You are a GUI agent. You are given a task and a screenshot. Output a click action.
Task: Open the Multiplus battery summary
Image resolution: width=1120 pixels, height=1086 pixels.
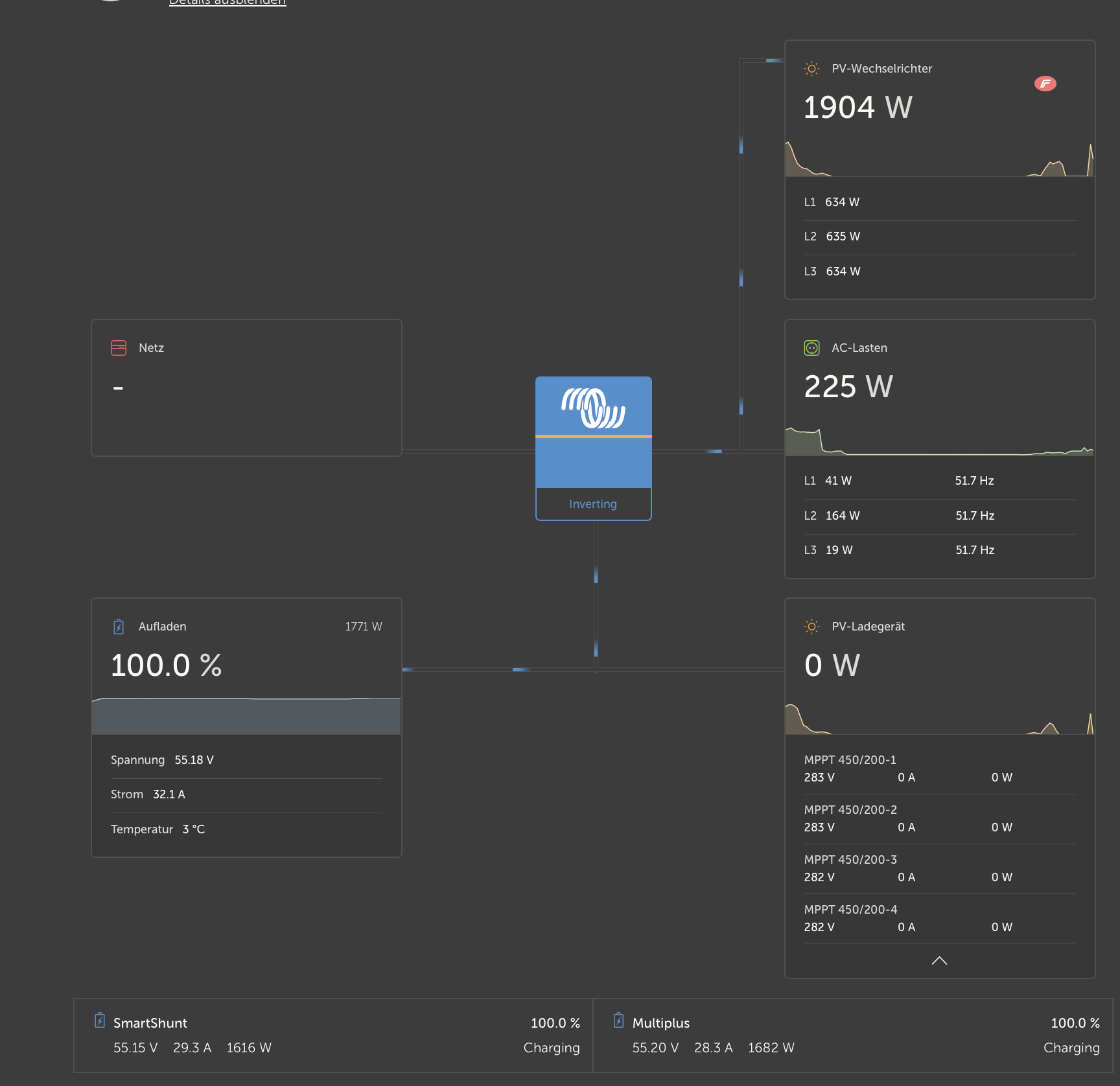[853, 1035]
